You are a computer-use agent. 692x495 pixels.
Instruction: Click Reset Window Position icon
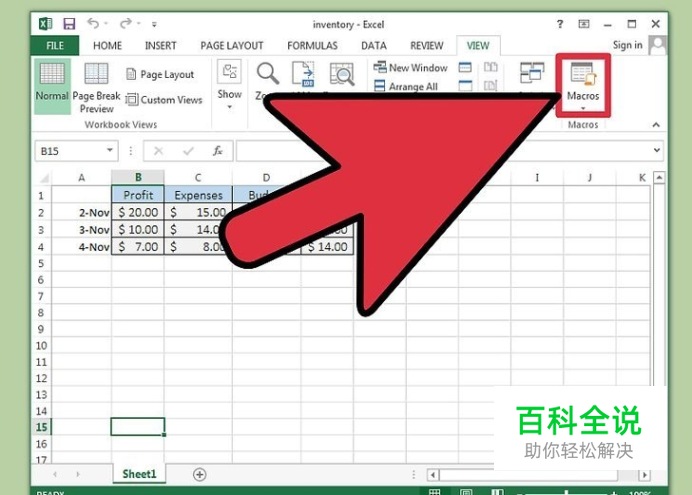tap(490, 85)
